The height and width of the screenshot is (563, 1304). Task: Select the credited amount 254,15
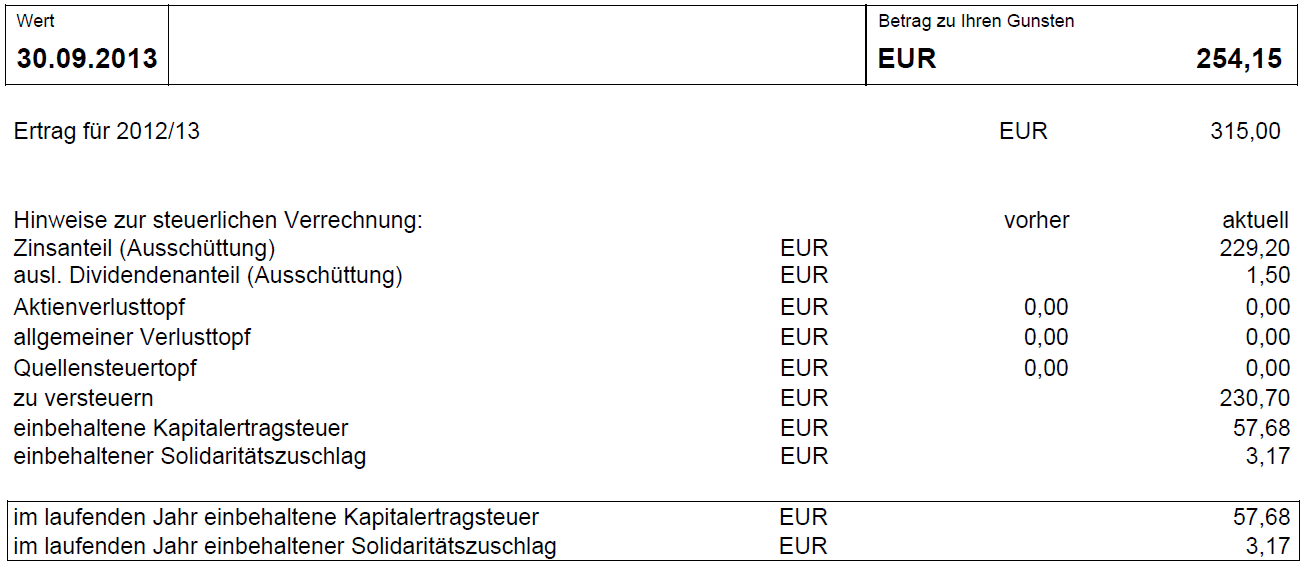[x=1239, y=59]
